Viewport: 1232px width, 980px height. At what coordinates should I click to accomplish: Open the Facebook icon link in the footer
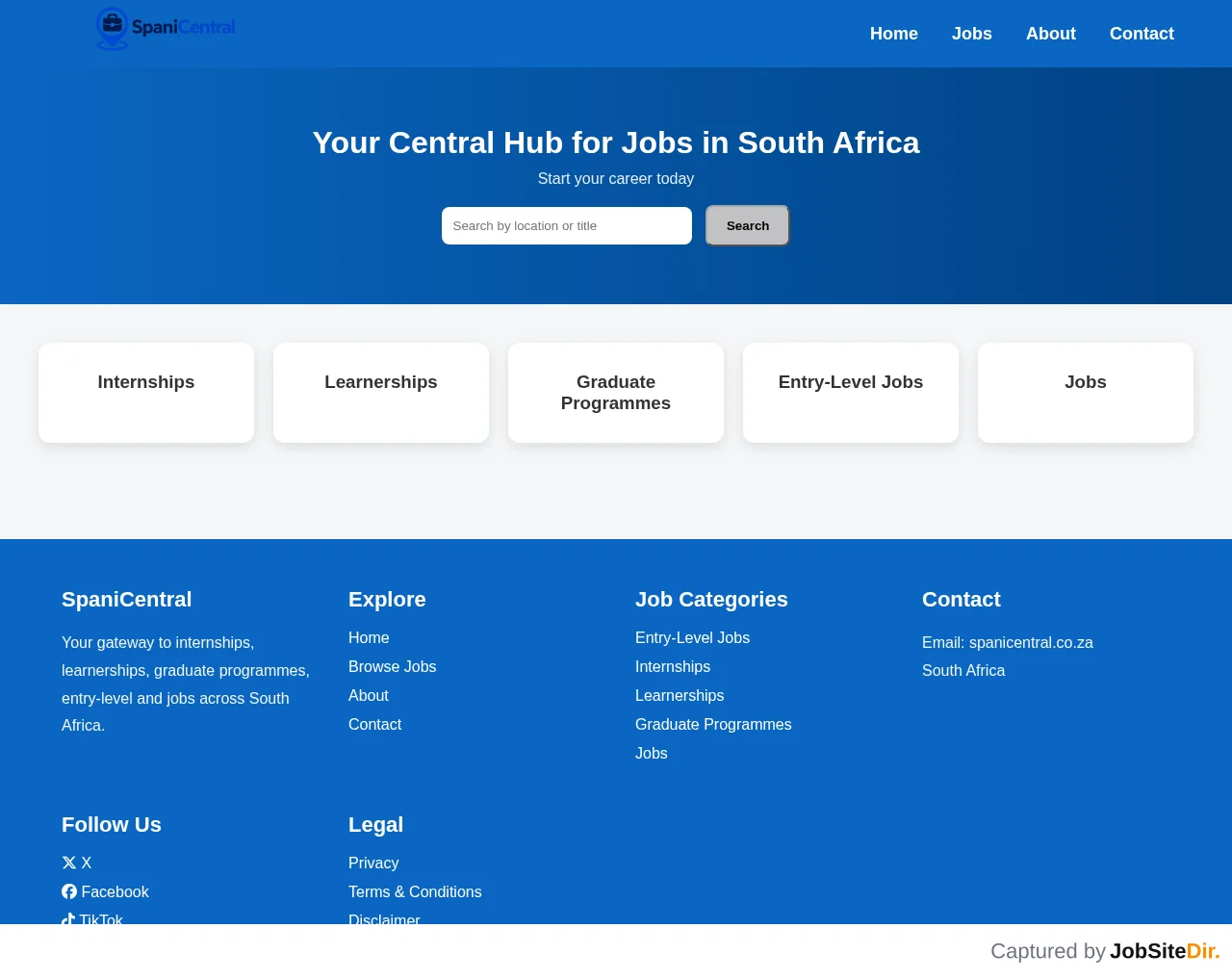click(x=105, y=891)
